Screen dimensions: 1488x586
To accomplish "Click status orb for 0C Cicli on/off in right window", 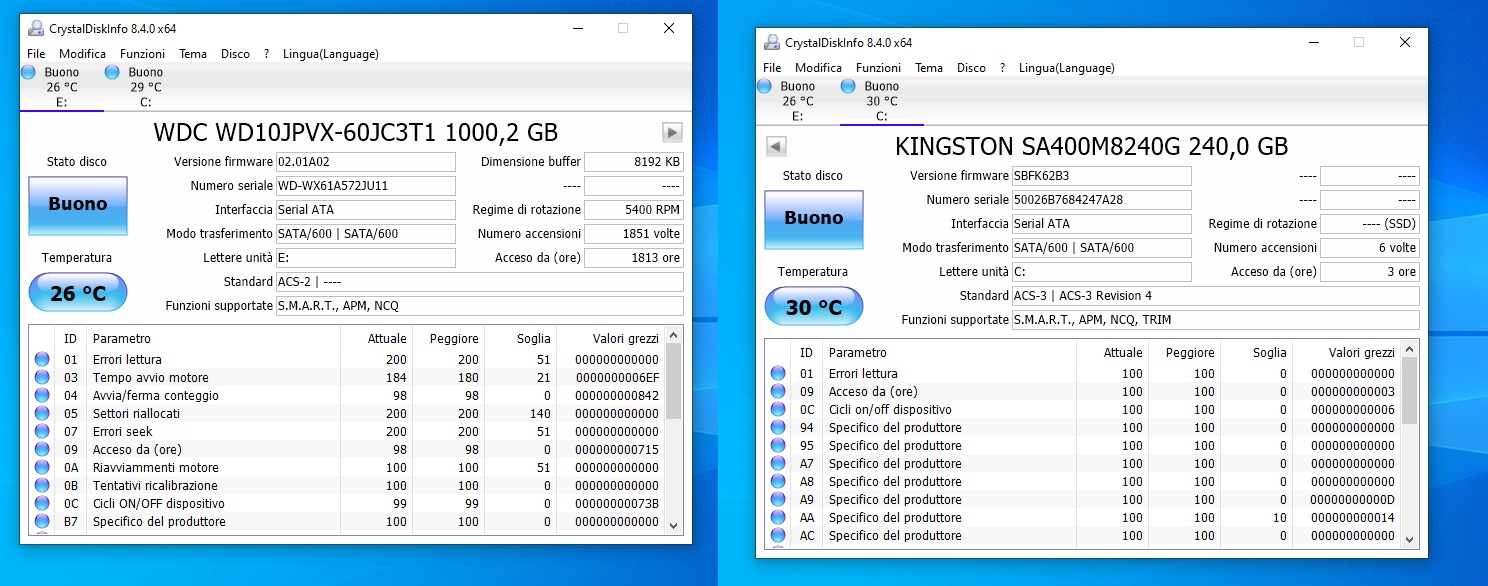I will point(778,409).
